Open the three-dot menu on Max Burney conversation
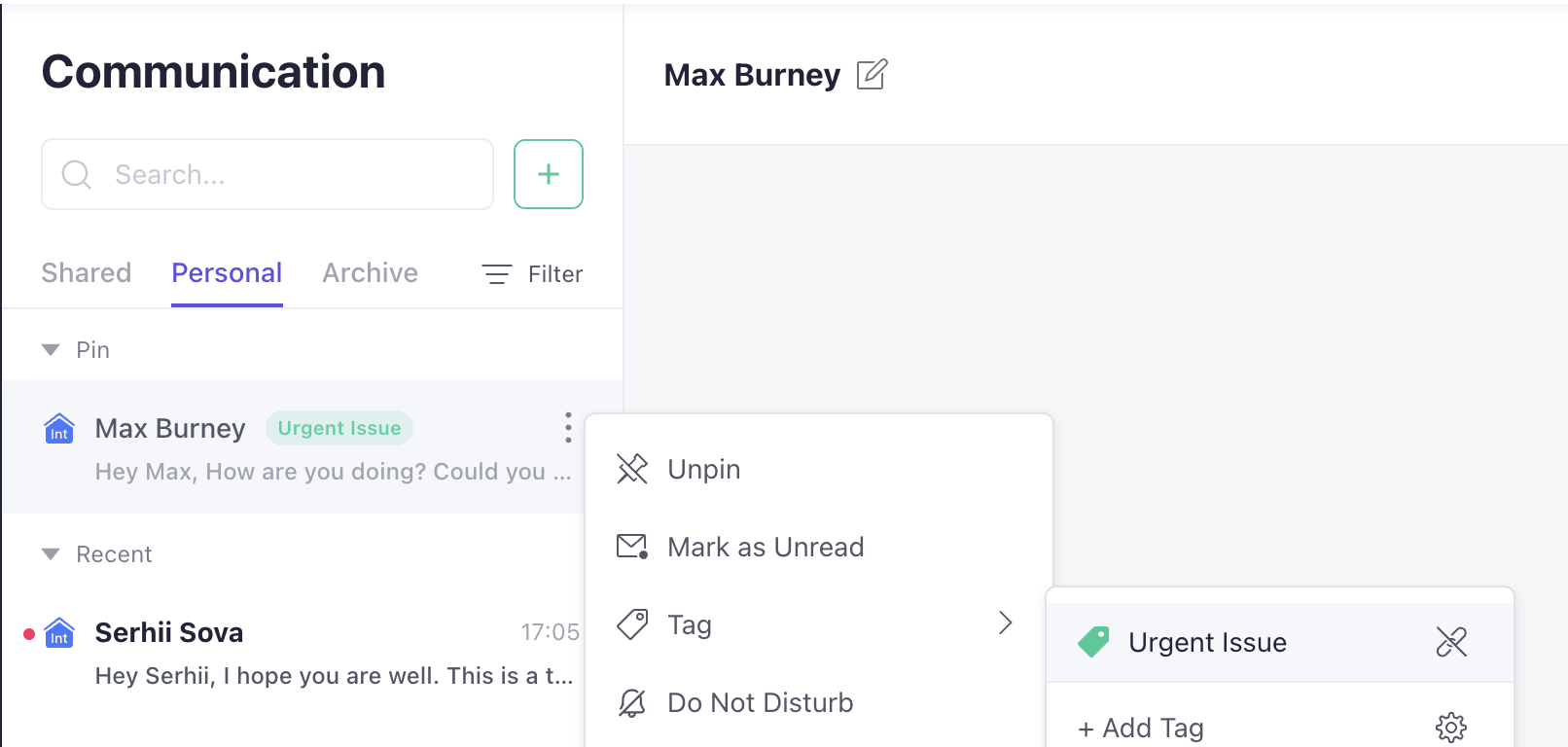 [x=568, y=428]
